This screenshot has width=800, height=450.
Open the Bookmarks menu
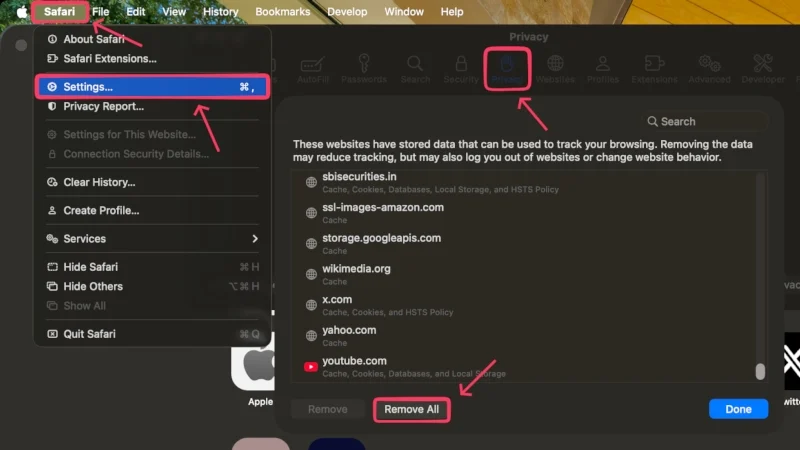pyautogui.click(x=283, y=12)
